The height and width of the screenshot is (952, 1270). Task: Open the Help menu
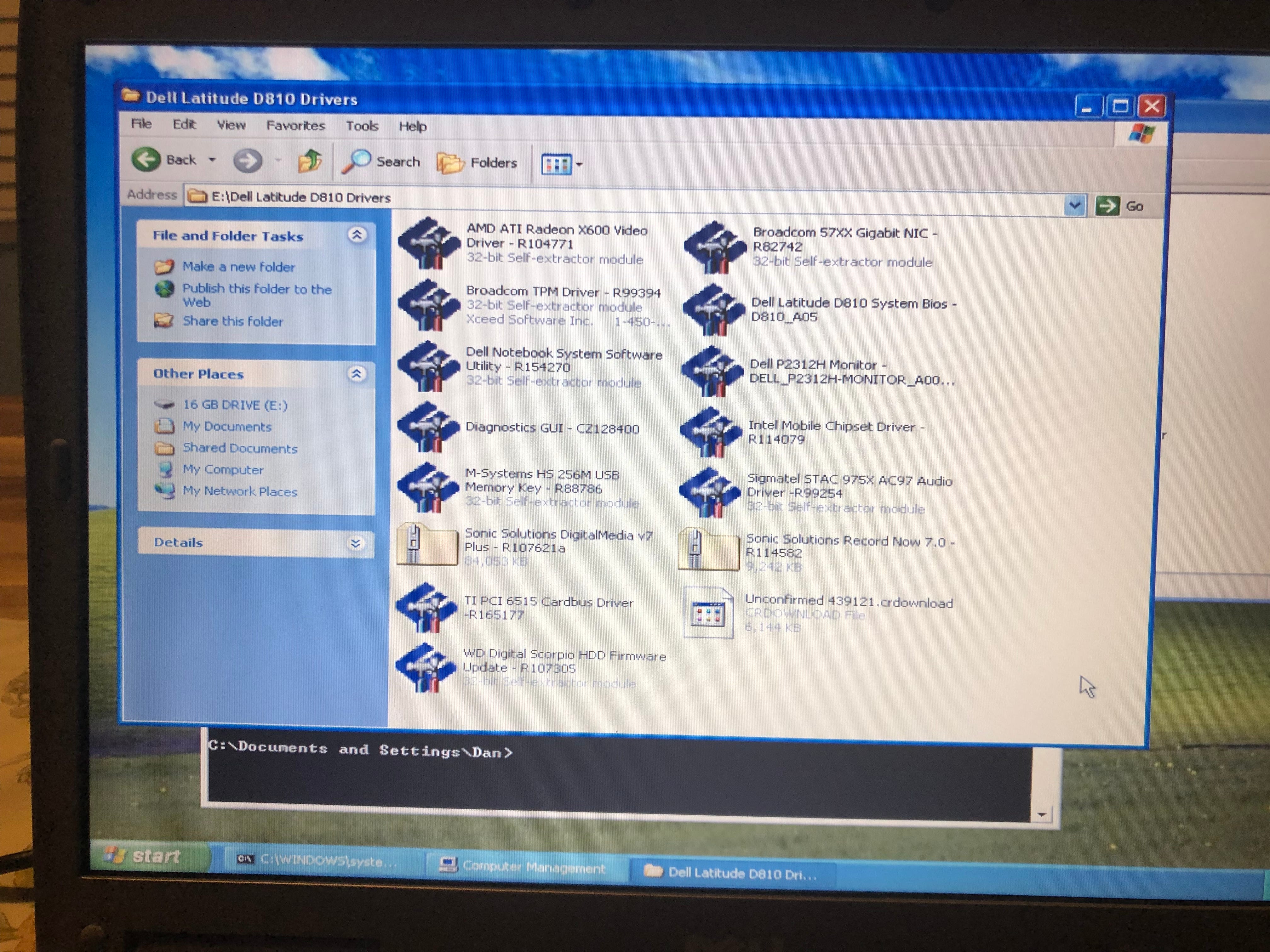pos(412,126)
